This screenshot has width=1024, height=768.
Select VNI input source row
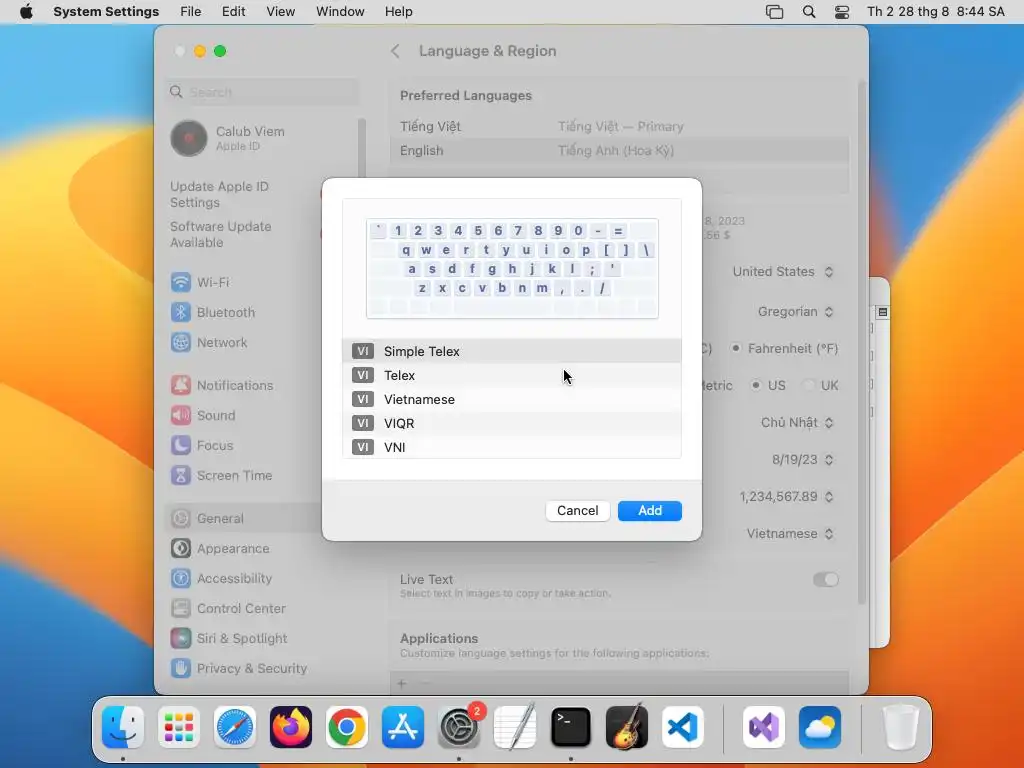[511, 447]
